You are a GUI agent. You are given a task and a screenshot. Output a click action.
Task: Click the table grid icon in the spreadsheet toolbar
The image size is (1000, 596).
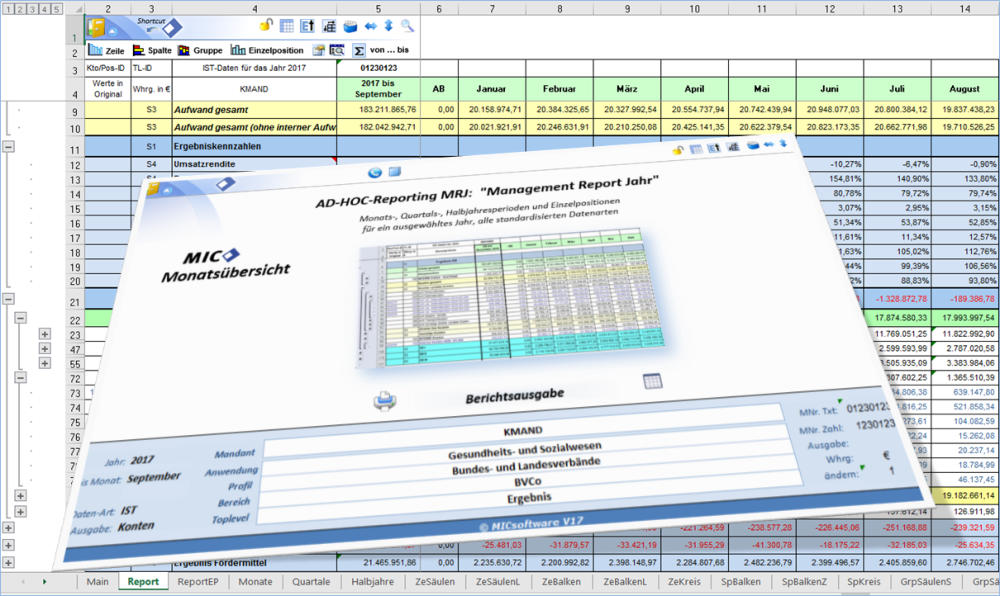(287, 25)
